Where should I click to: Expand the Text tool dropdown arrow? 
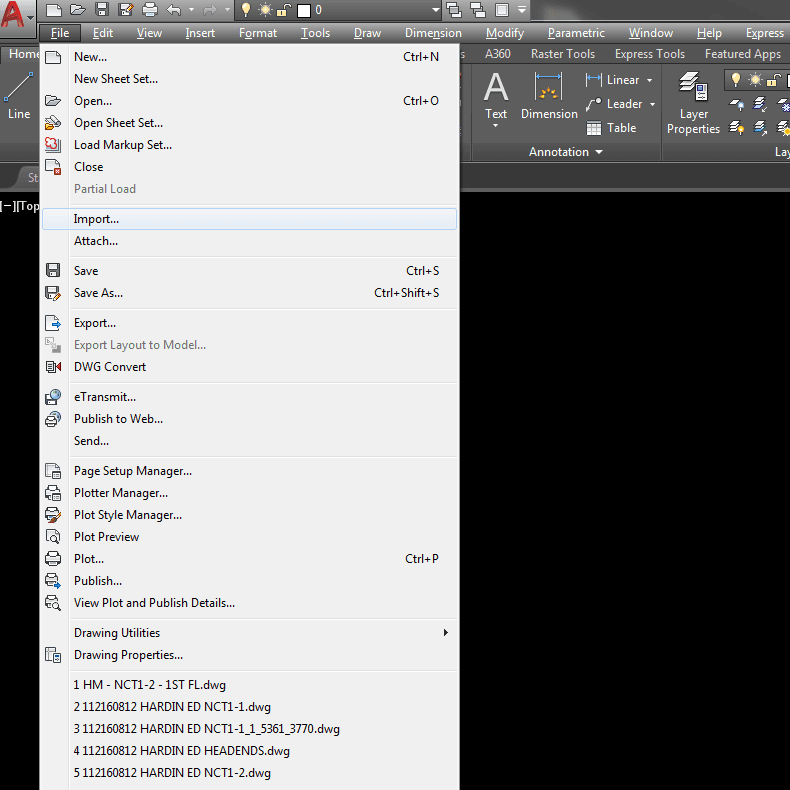point(496,125)
